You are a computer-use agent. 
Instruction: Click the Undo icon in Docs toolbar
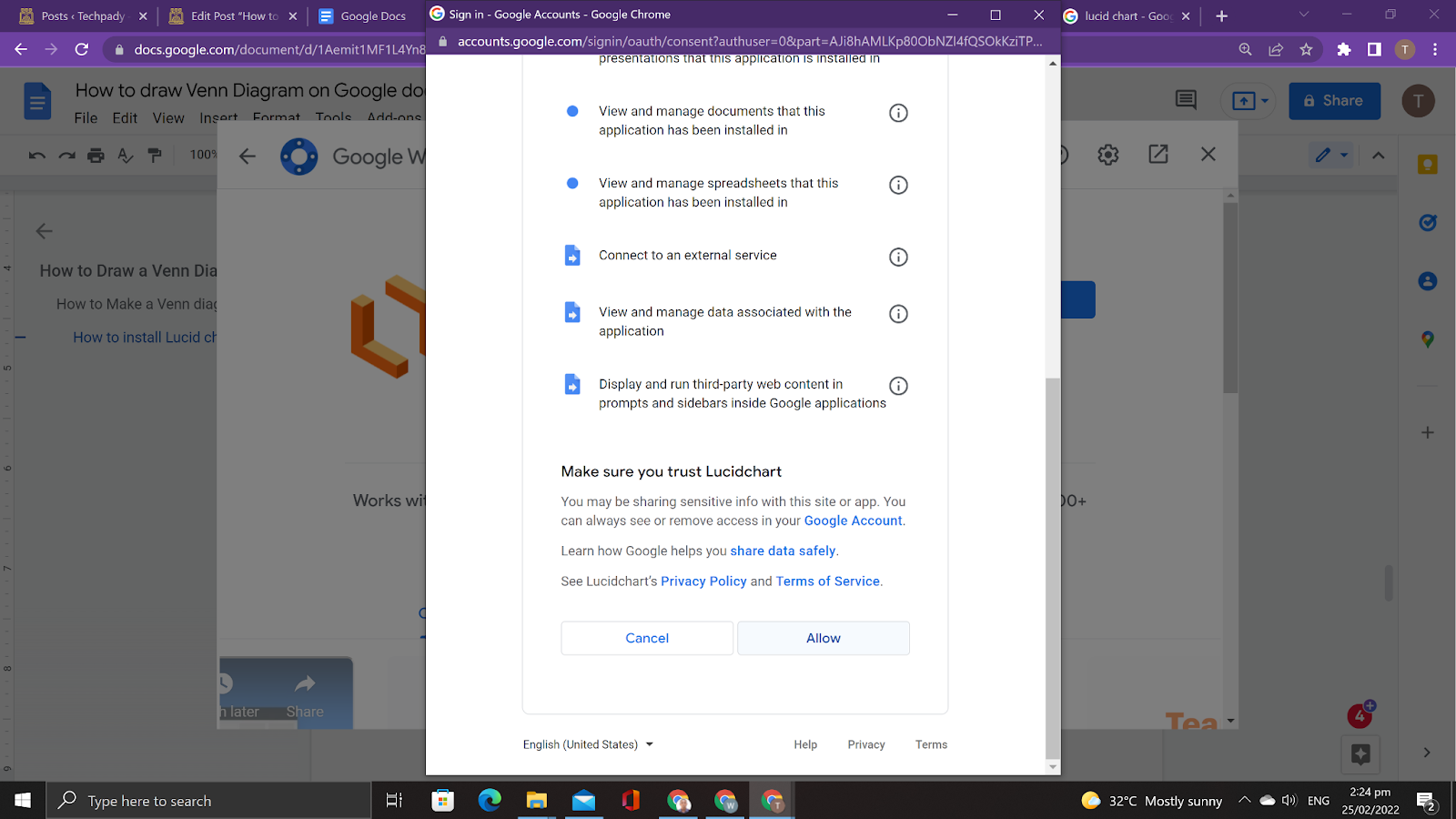coord(37,156)
